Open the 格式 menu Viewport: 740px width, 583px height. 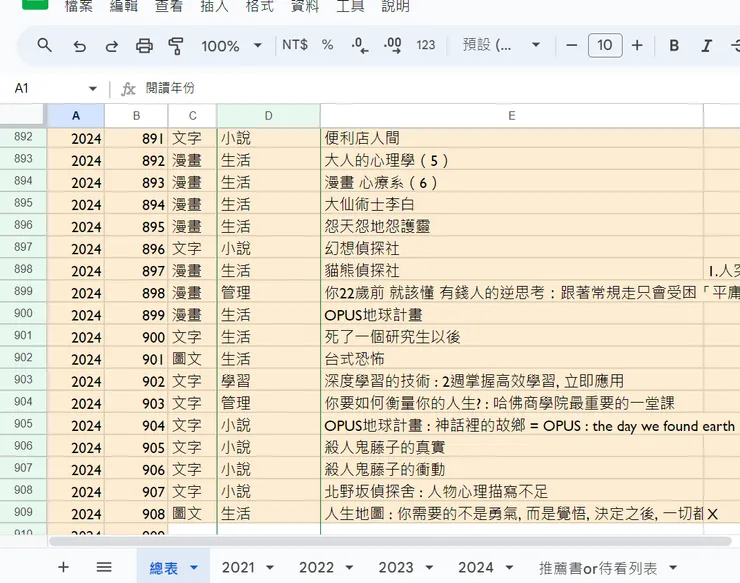coord(260,6)
